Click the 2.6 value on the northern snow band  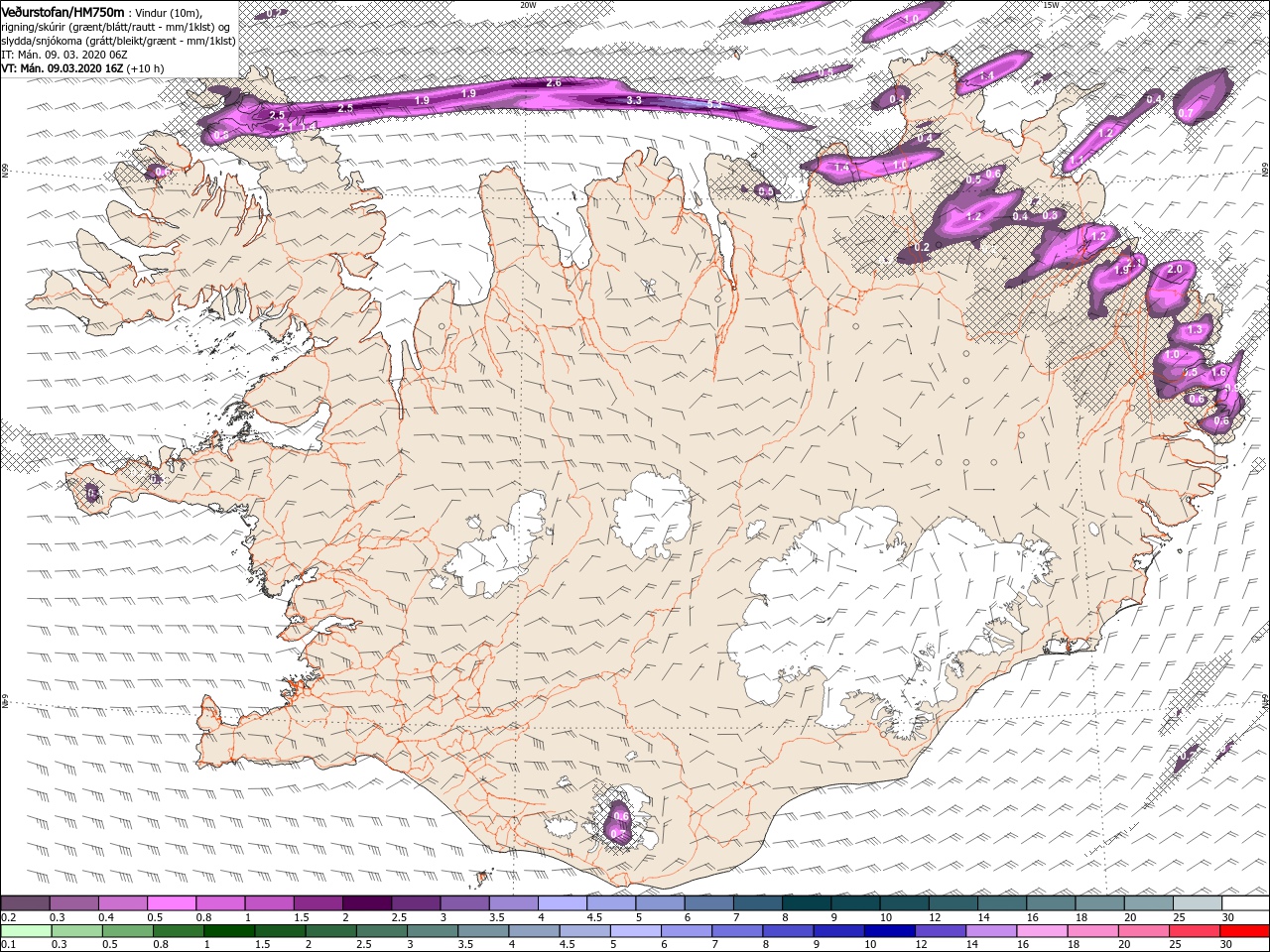[554, 82]
